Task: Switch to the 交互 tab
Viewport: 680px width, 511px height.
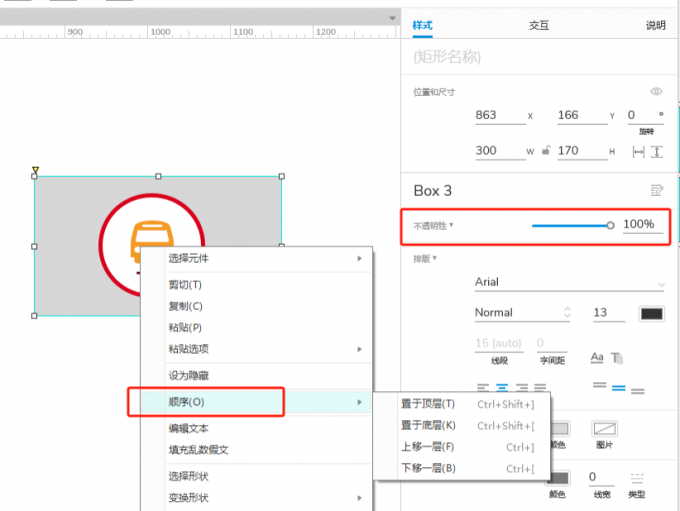Action: click(x=539, y=26)
